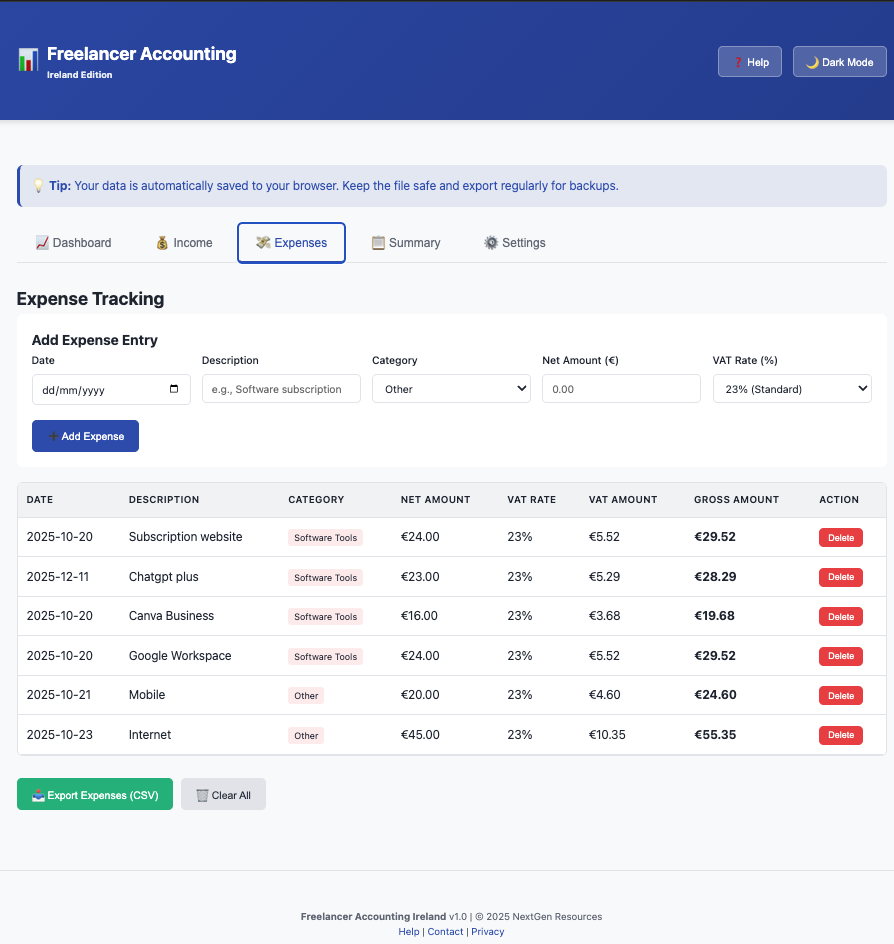Toggle Dark Mode
894x944 pixels.
839,61
